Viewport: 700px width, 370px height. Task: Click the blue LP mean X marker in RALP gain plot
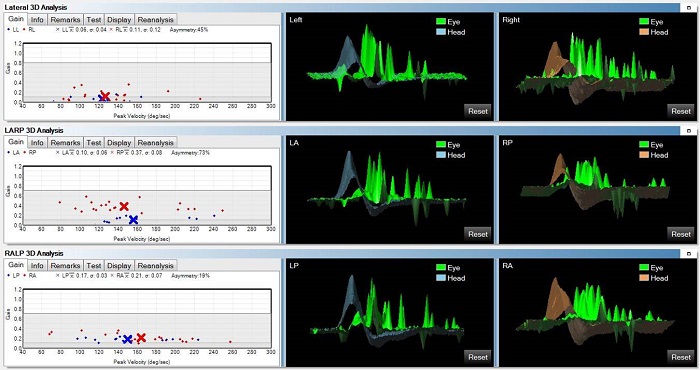pos(127,339)
